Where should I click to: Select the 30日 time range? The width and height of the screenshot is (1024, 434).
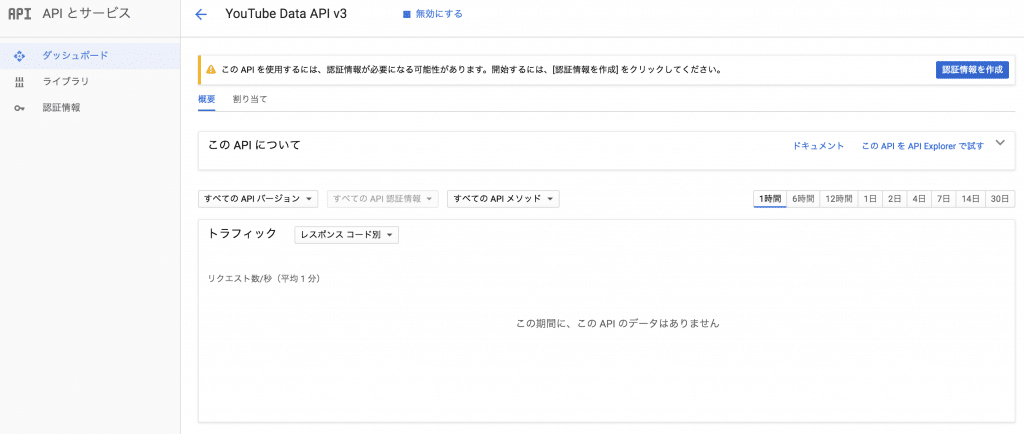pyautogui.click(x=1000, y=199)
